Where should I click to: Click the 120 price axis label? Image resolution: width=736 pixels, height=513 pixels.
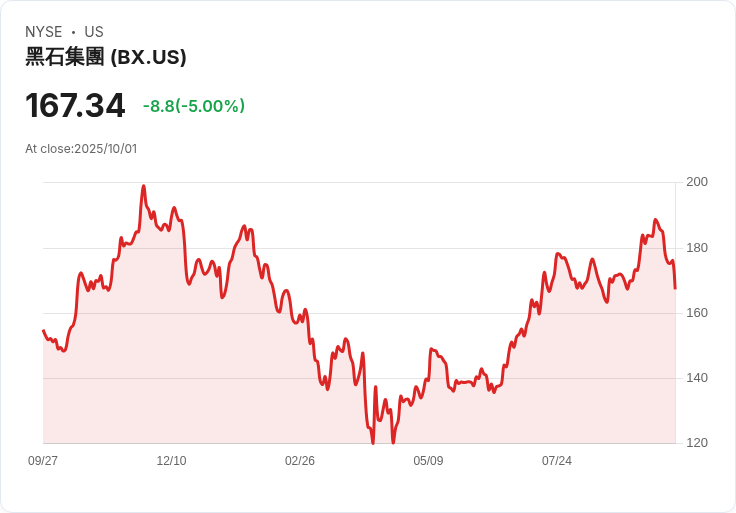pos(697,443)
